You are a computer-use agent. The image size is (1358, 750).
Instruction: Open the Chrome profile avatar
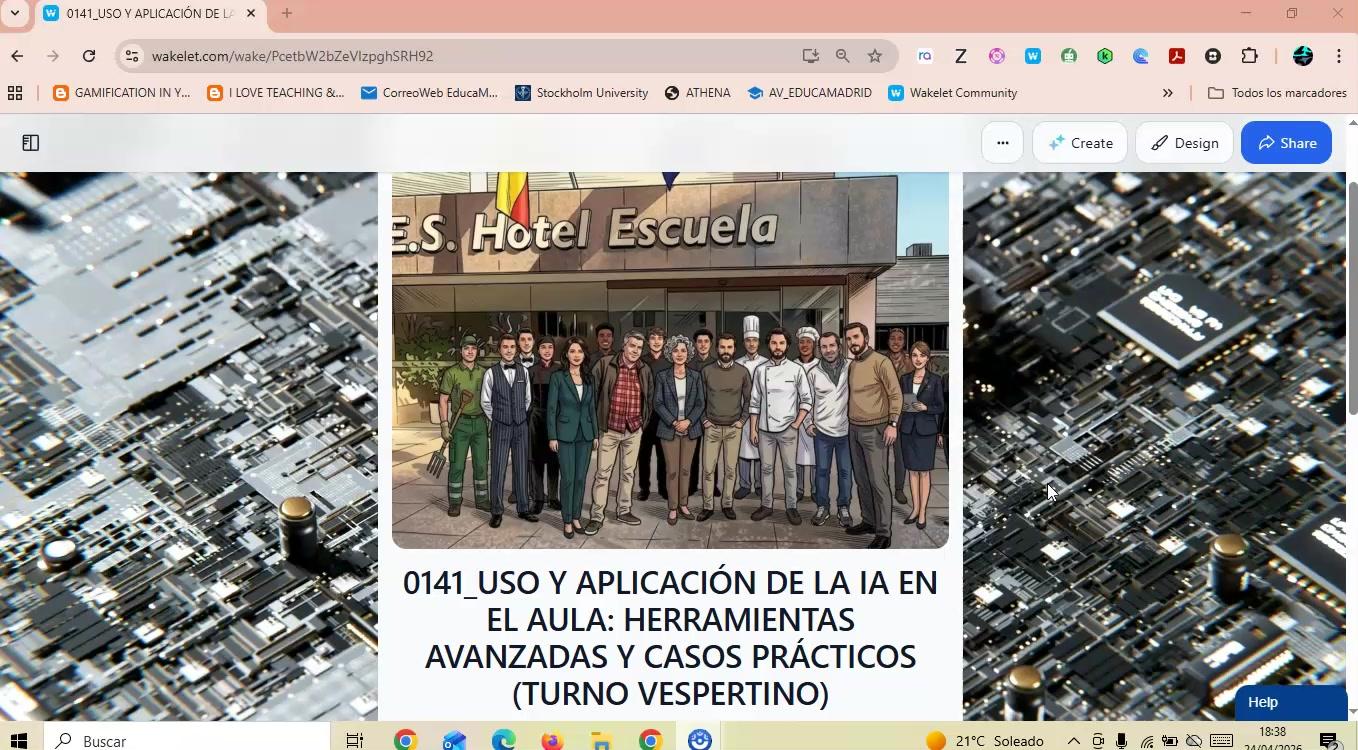tap(1303, 56)
